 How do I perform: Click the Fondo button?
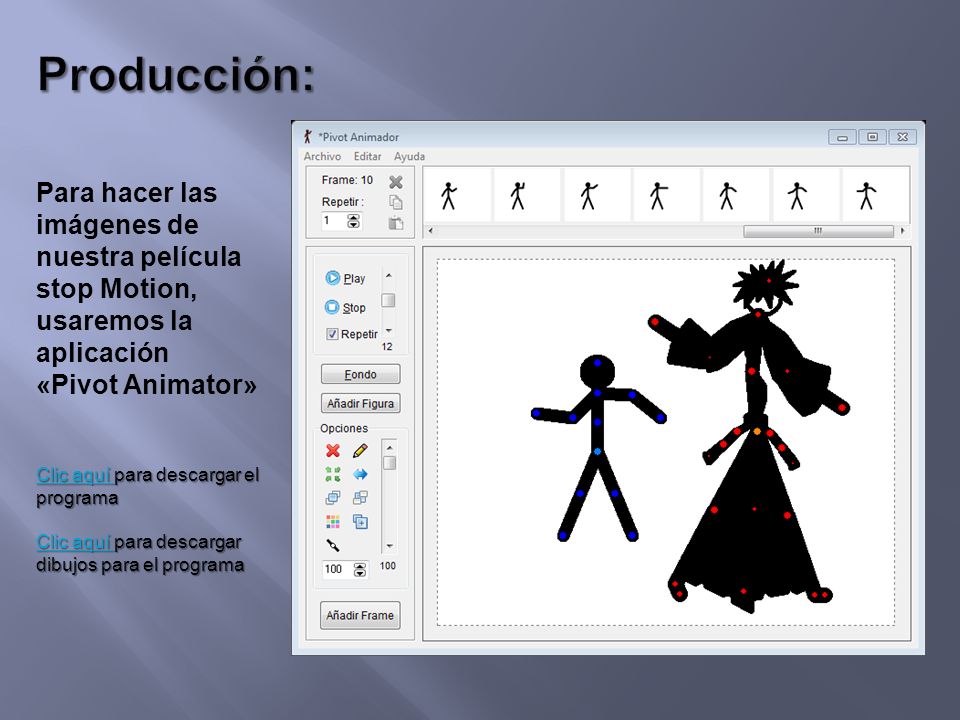pos(361,374)
